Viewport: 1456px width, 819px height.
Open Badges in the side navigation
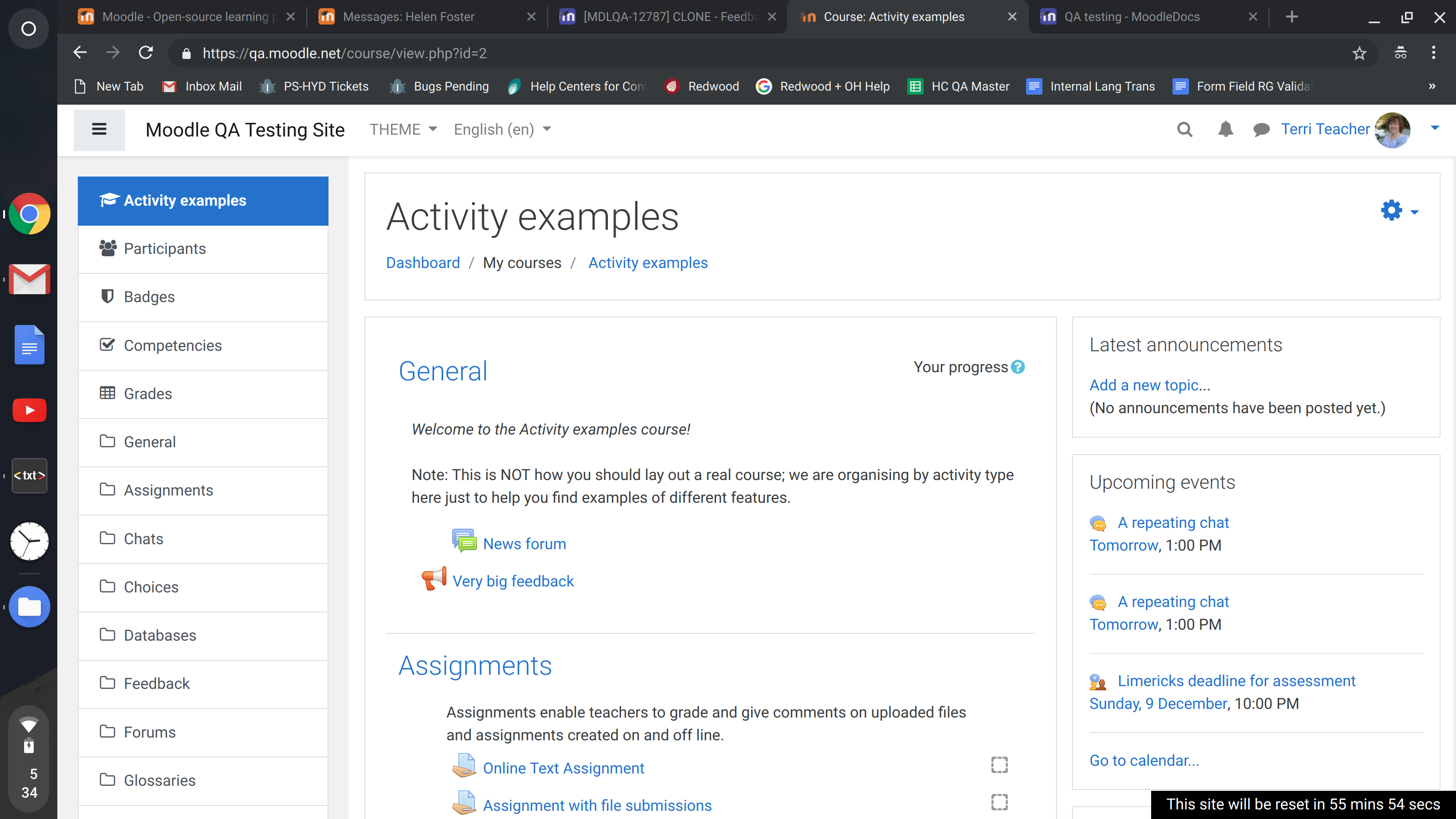tap(203, 297)
